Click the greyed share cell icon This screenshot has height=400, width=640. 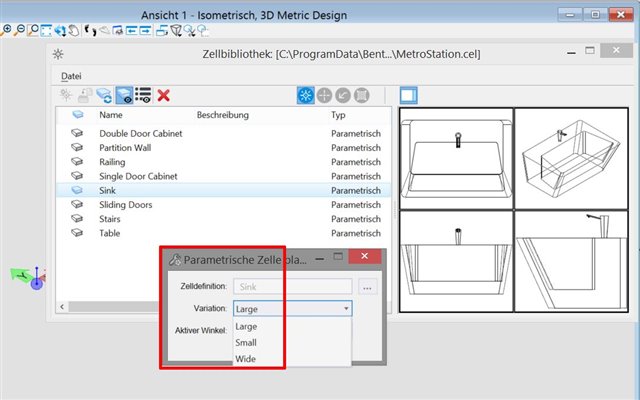[x=85, y=95]
